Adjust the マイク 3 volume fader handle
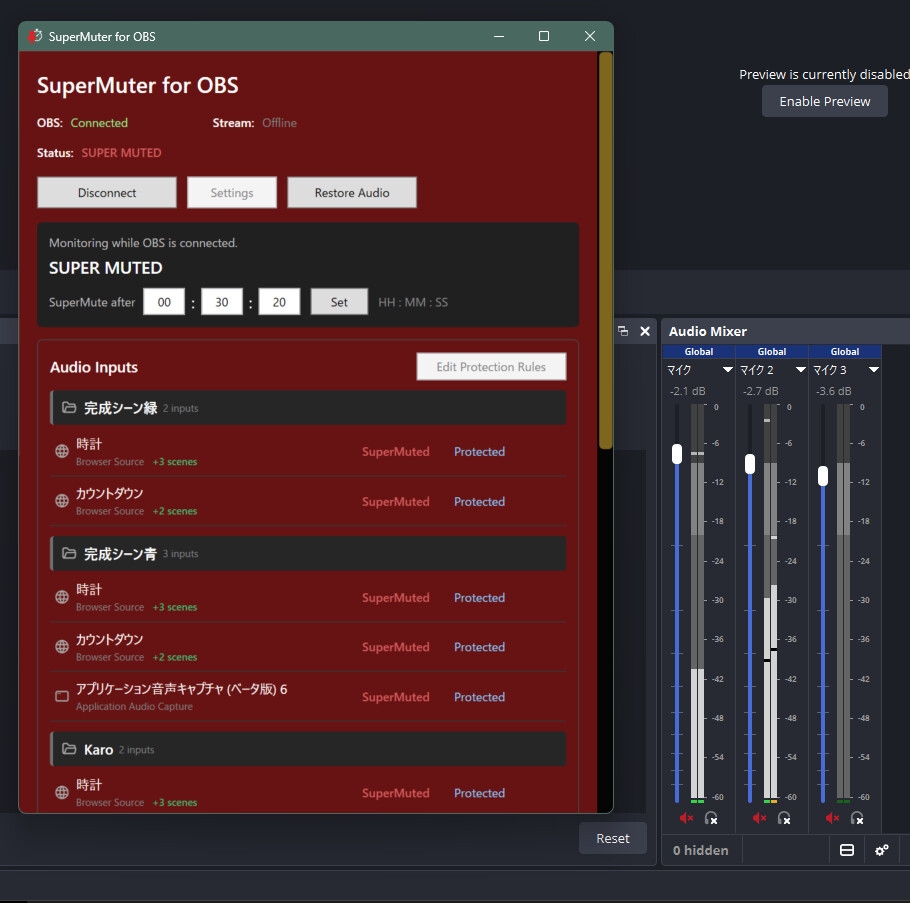Viewport: 910px width, 903px height. tap(823, 476)
